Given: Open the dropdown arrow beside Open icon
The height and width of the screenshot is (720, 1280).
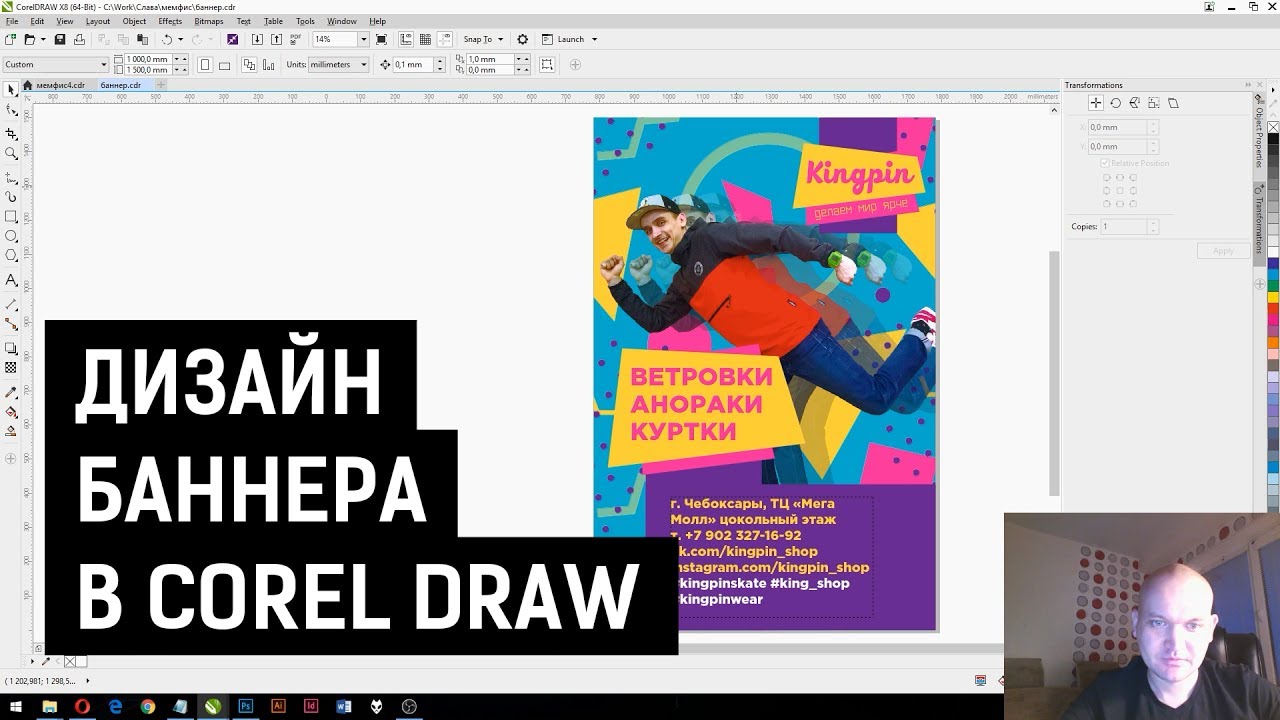Looking at the screenshot, I should [43, 39].
